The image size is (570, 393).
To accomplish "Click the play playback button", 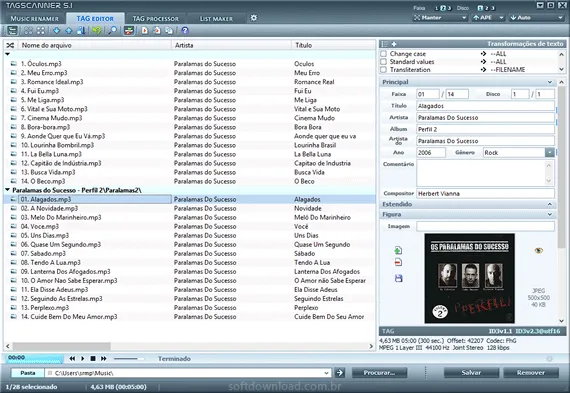I will click(83, 358).
